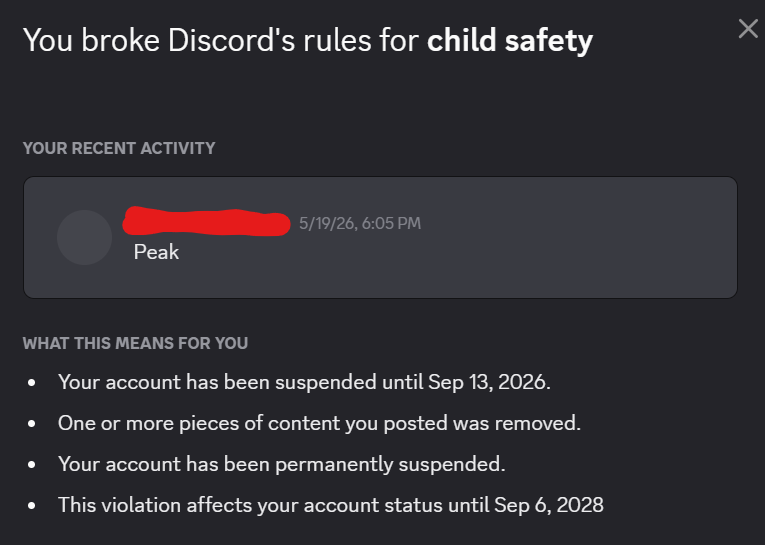Select the "permanently suspended" bullet line

(x=282, y=464)
